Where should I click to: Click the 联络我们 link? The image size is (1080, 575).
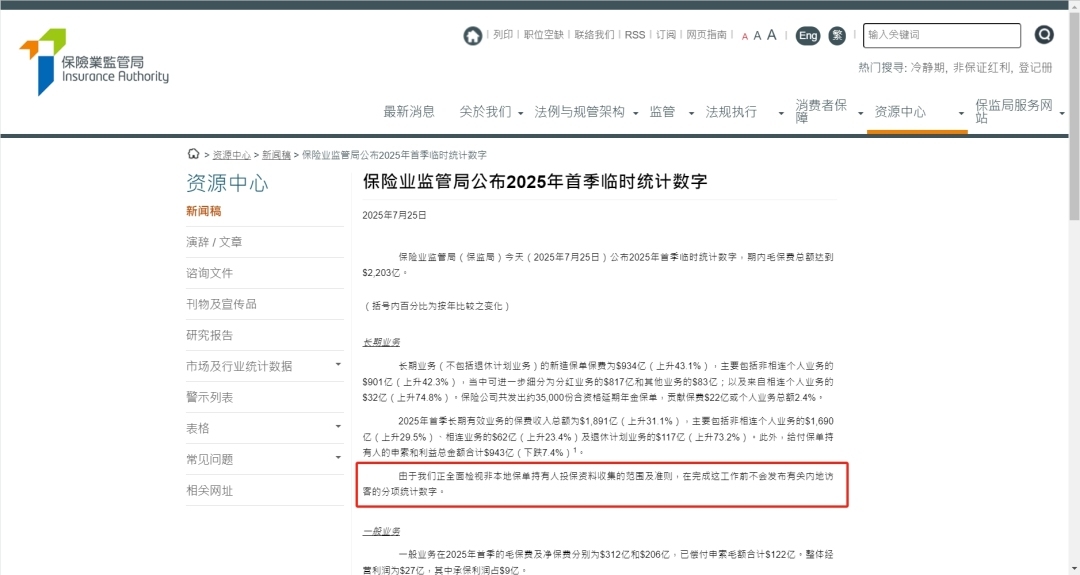tap(594, 35)
